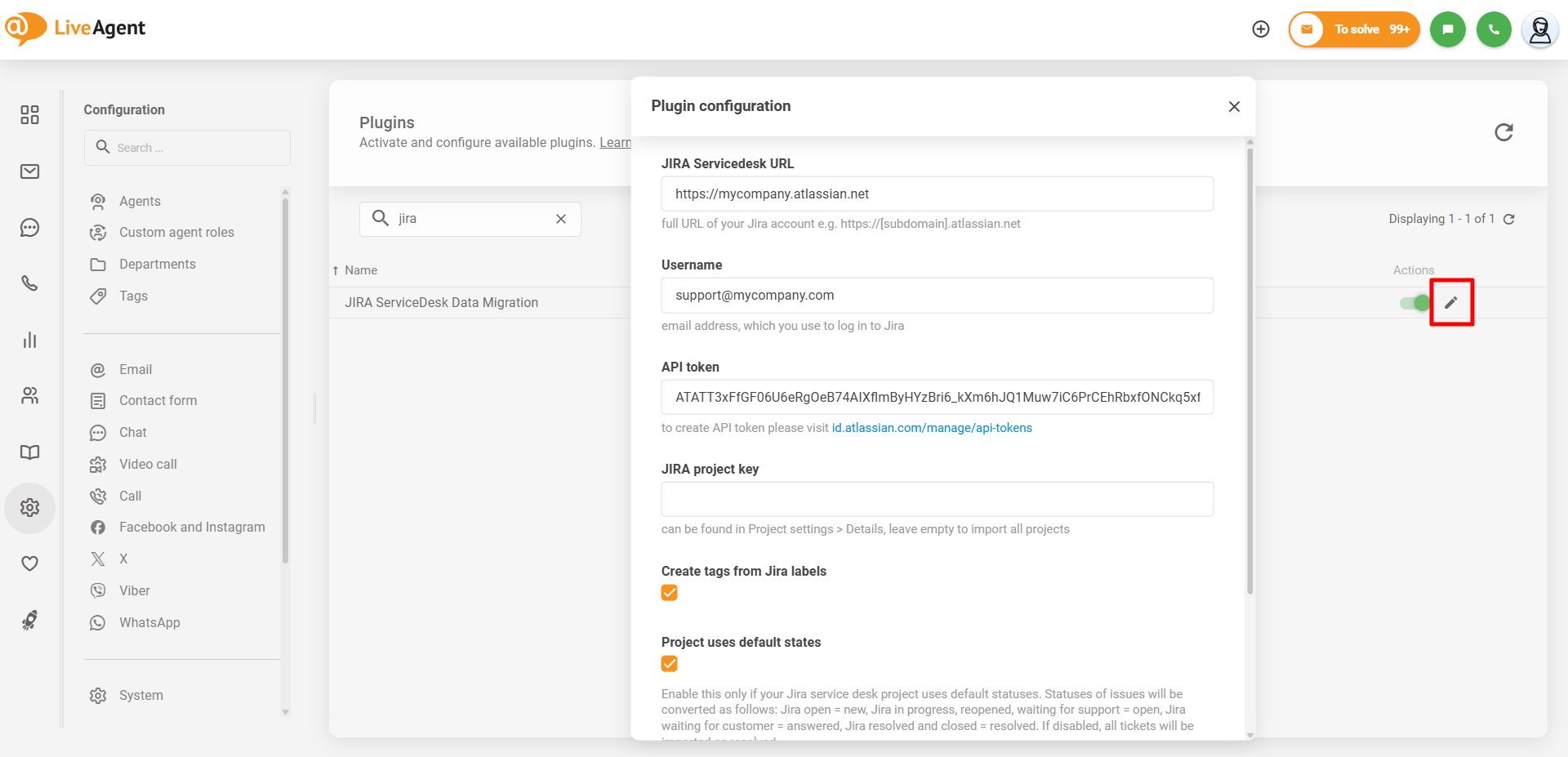Open the Reports bar chart sidebar icon
Image resolution: width=1568 pixels, height=757 pixels.
pyautogui.click(x=30, y=340)
